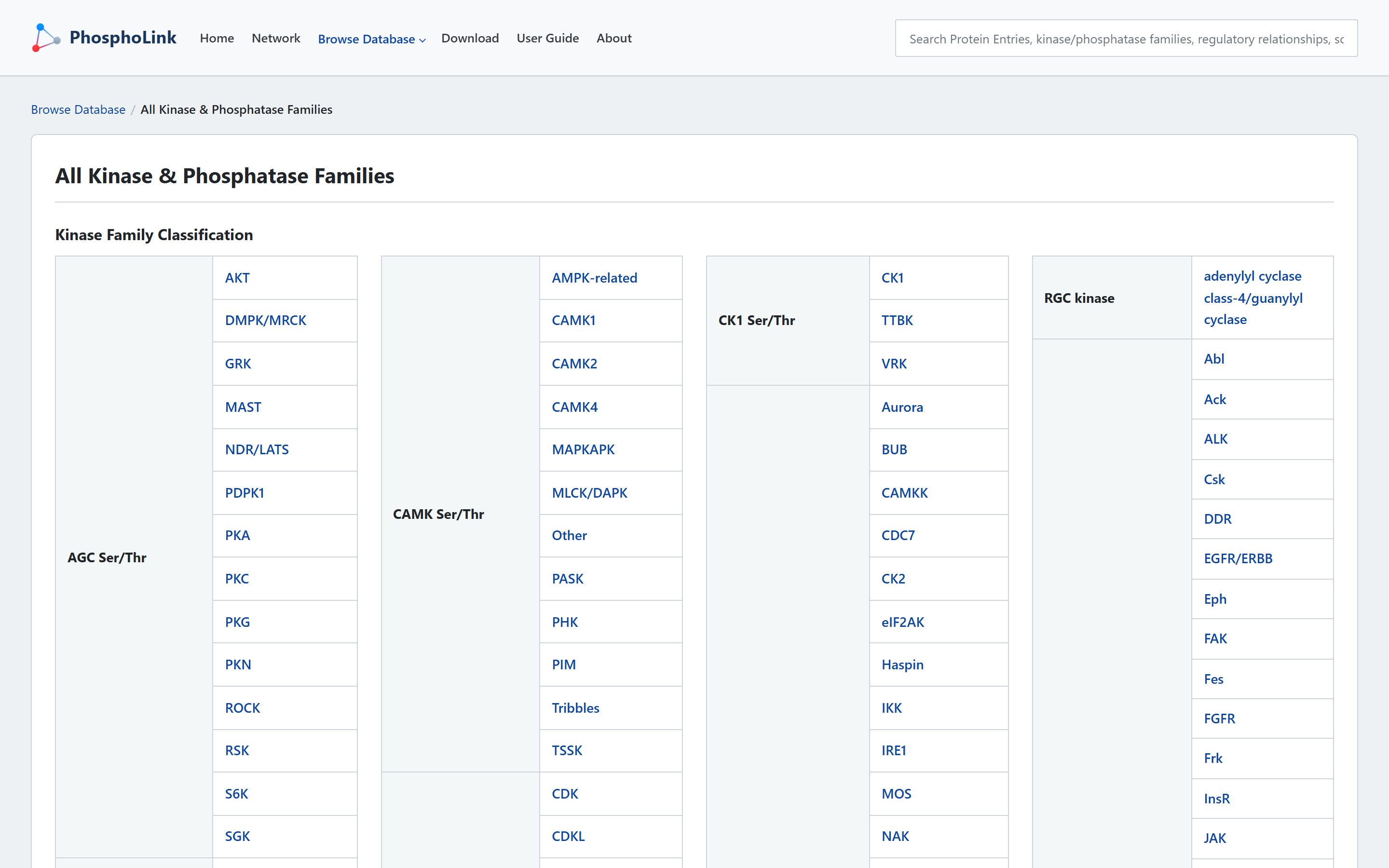Open the MAST family link

(243, 407)
